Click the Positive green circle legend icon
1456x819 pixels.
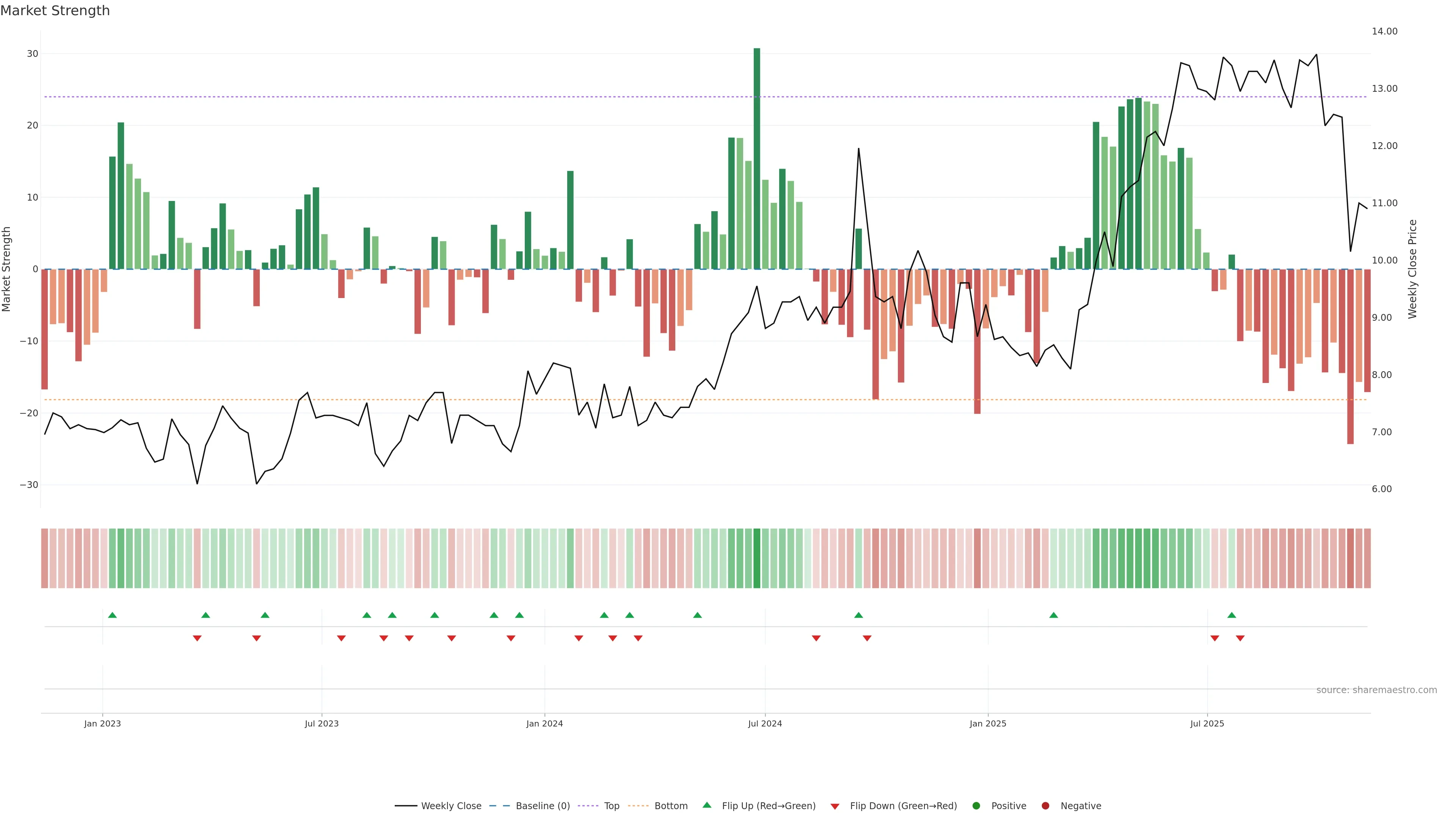click(x=976, y=806)
